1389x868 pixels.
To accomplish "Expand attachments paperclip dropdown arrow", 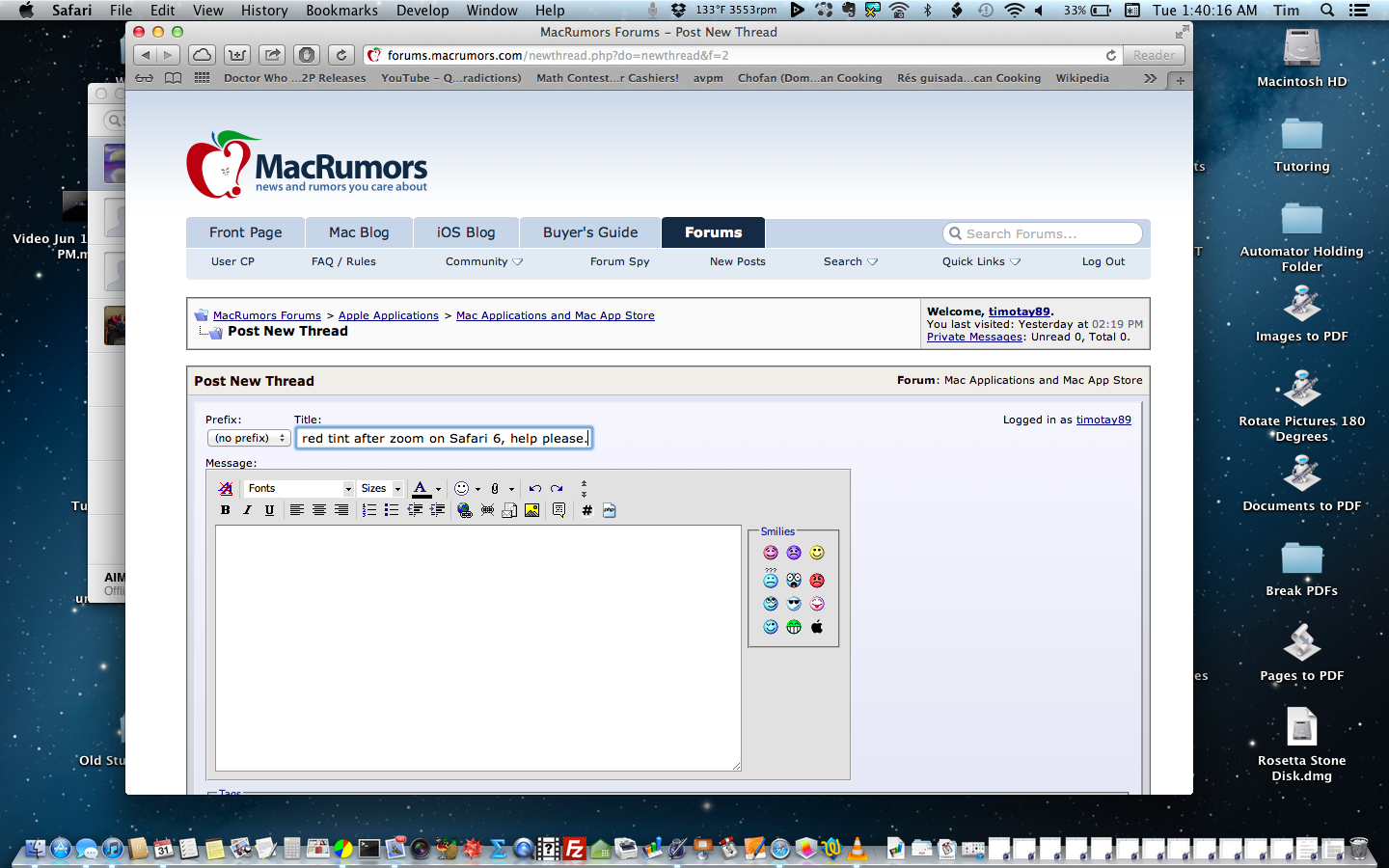I will [511, 489].
